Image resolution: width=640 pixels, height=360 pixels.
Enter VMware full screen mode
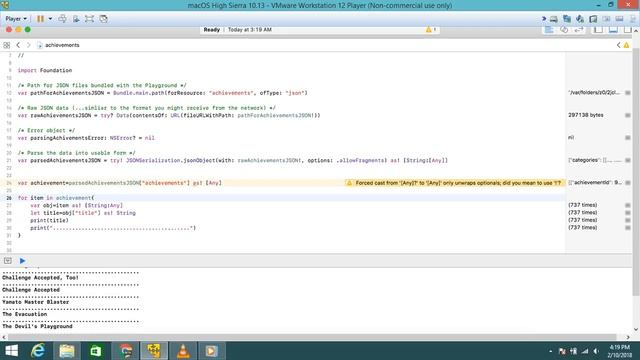(x=89, y=19)
